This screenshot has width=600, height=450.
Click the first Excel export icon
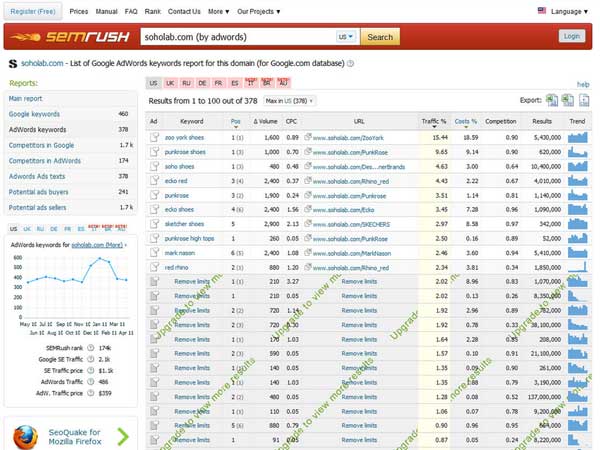coord(551,100)
